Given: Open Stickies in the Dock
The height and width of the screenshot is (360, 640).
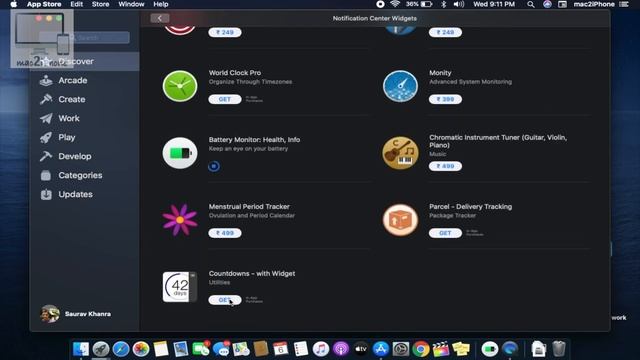Looking at the screenshot, I should (x=461, y=349).
